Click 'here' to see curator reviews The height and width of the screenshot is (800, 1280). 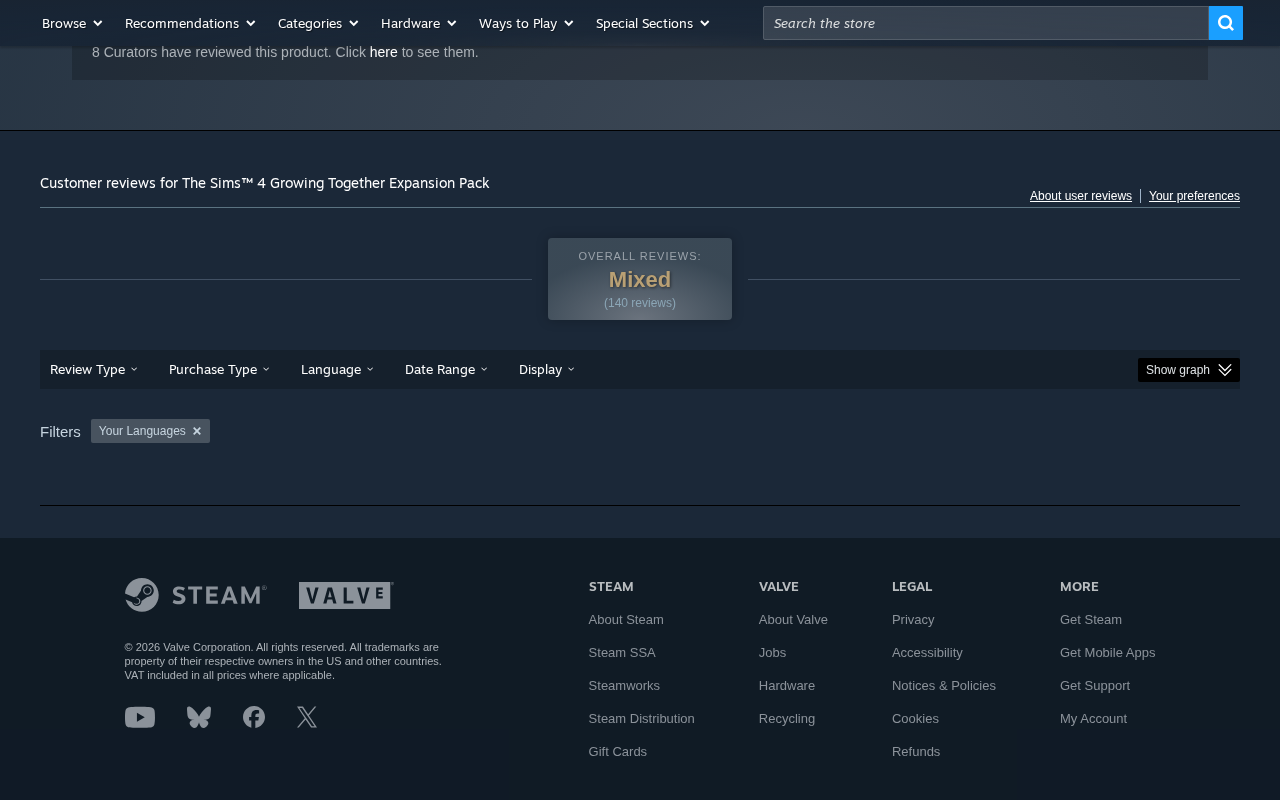pos(384,52)
